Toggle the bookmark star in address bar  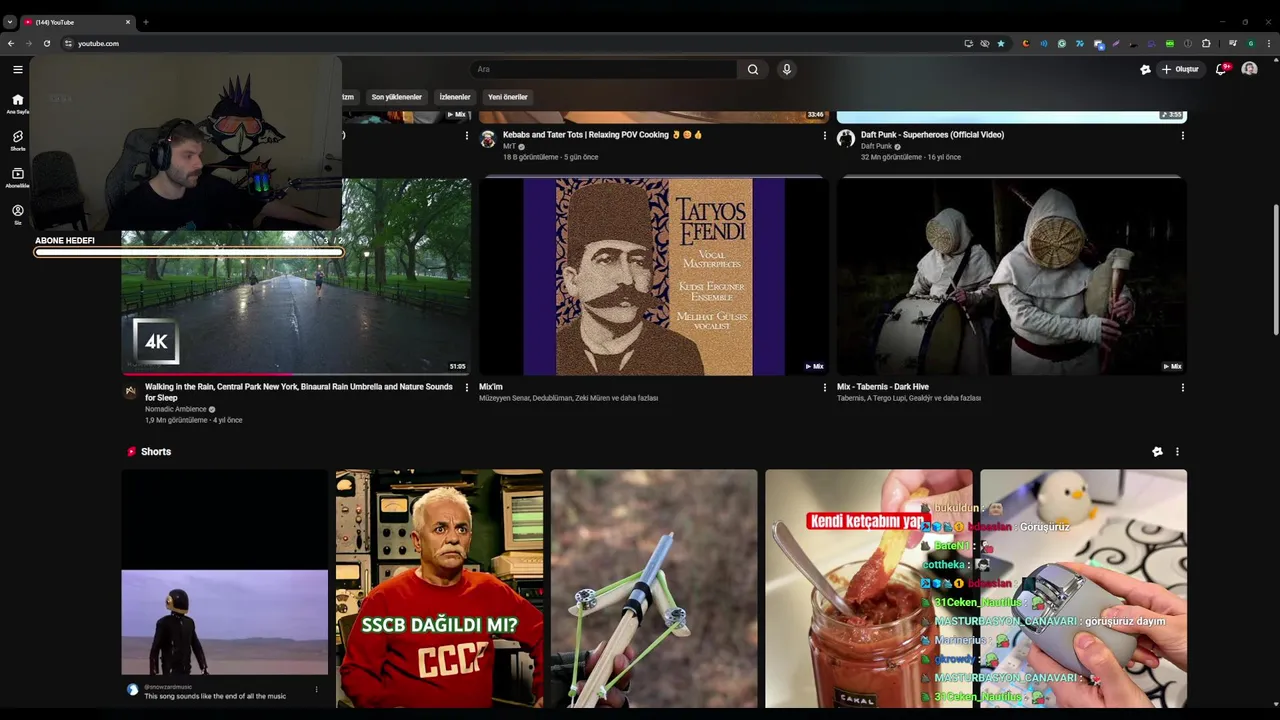pos(1001,43)
